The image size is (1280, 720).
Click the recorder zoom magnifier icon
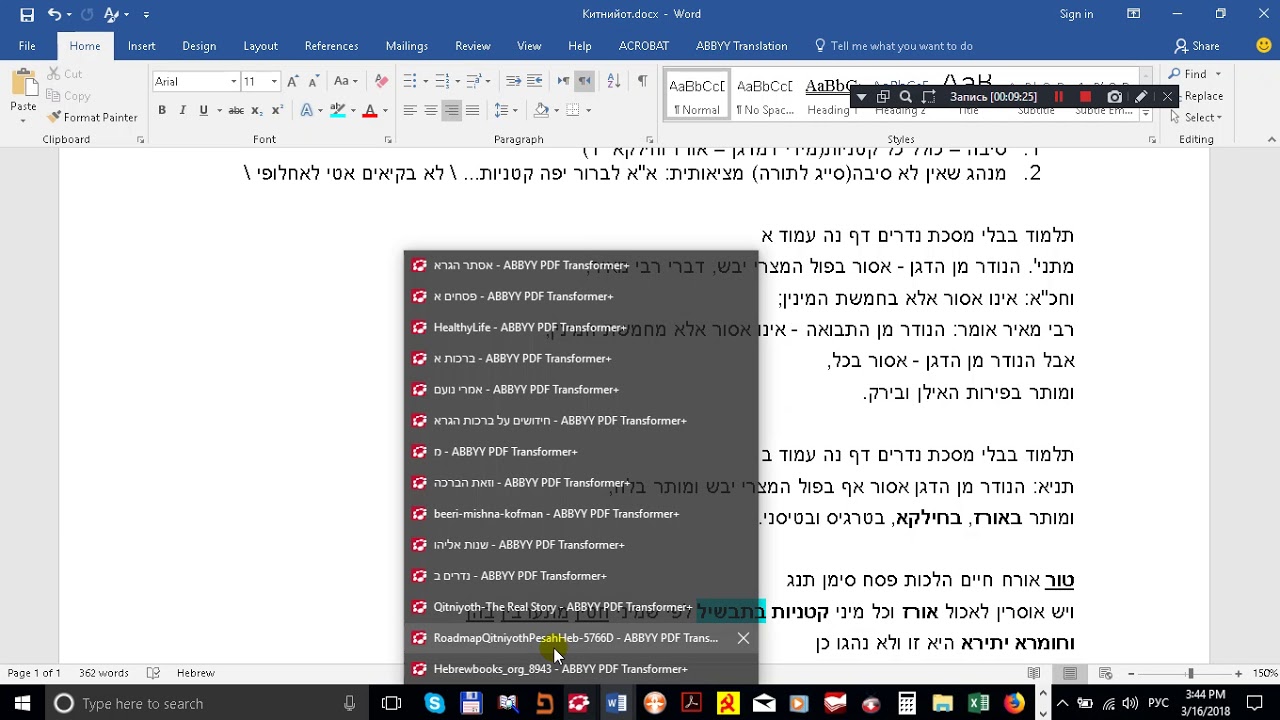[x=905, y=97]
